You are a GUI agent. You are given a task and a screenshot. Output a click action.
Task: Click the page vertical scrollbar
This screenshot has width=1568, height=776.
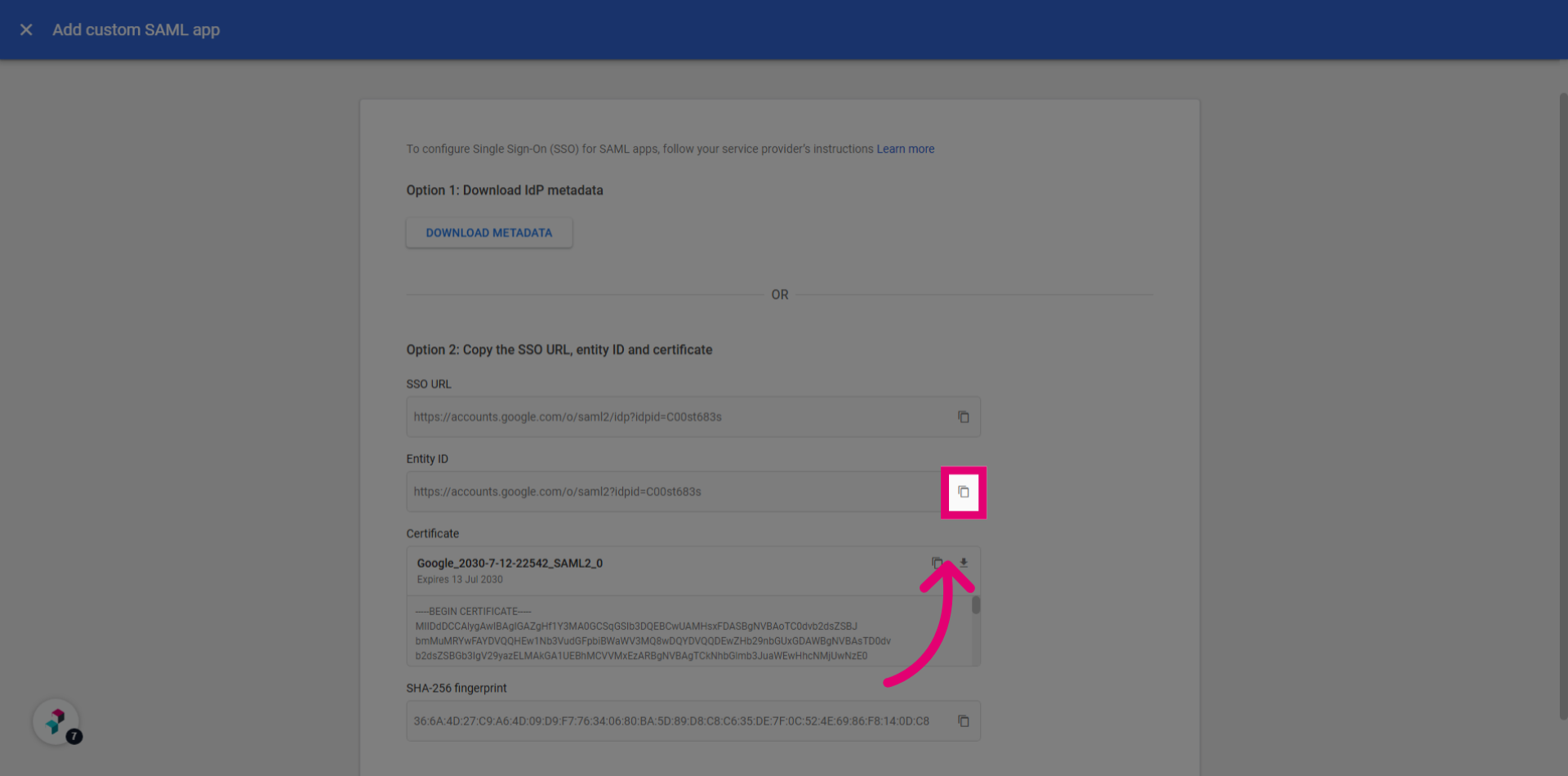(1563, 407)
